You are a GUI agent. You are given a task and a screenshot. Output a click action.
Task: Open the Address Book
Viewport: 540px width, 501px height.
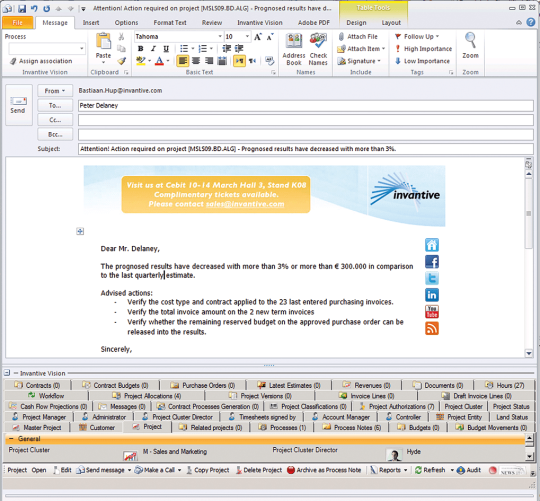[294, 49]
